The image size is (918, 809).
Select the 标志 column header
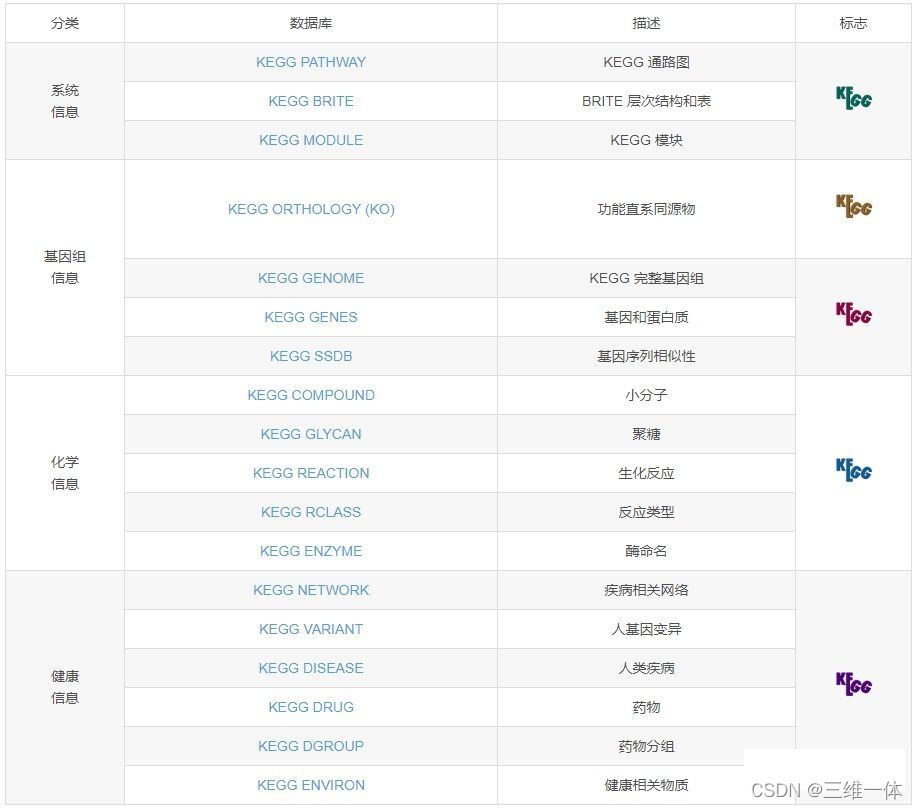pyautogui.click(x=853, y=23)
